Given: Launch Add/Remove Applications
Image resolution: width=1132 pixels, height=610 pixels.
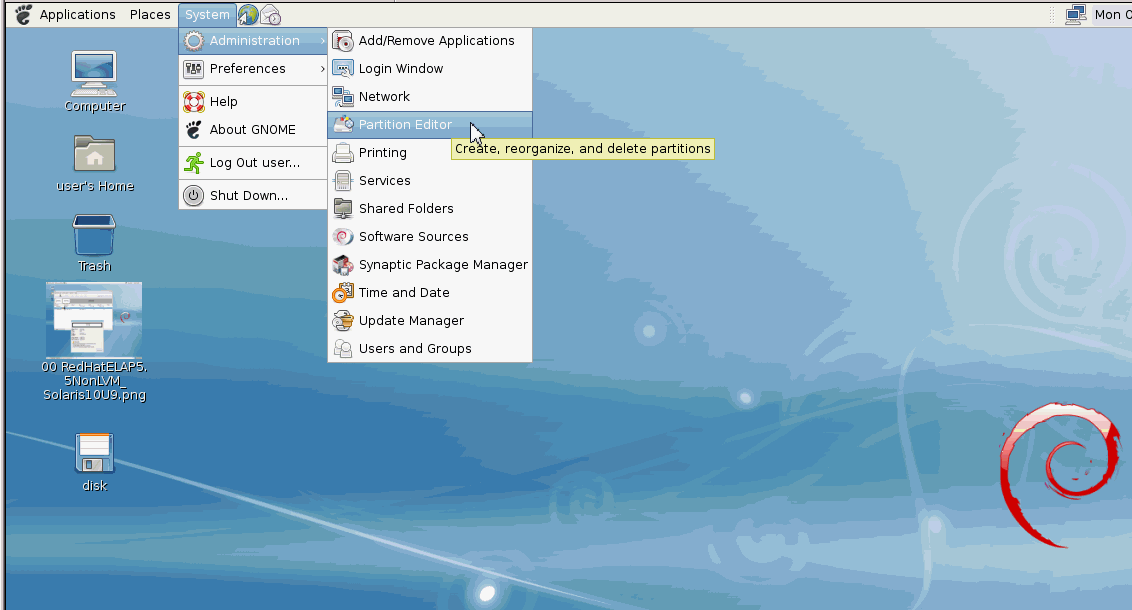Looking at the screenshot, I should point(430,41).
